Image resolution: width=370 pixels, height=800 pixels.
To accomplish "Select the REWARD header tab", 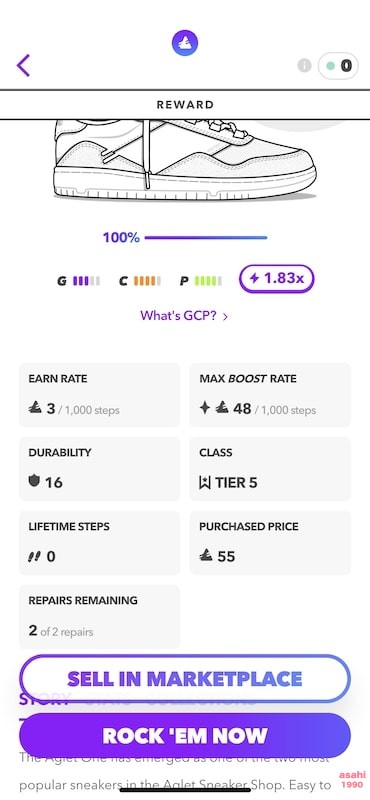I will 185,105.
